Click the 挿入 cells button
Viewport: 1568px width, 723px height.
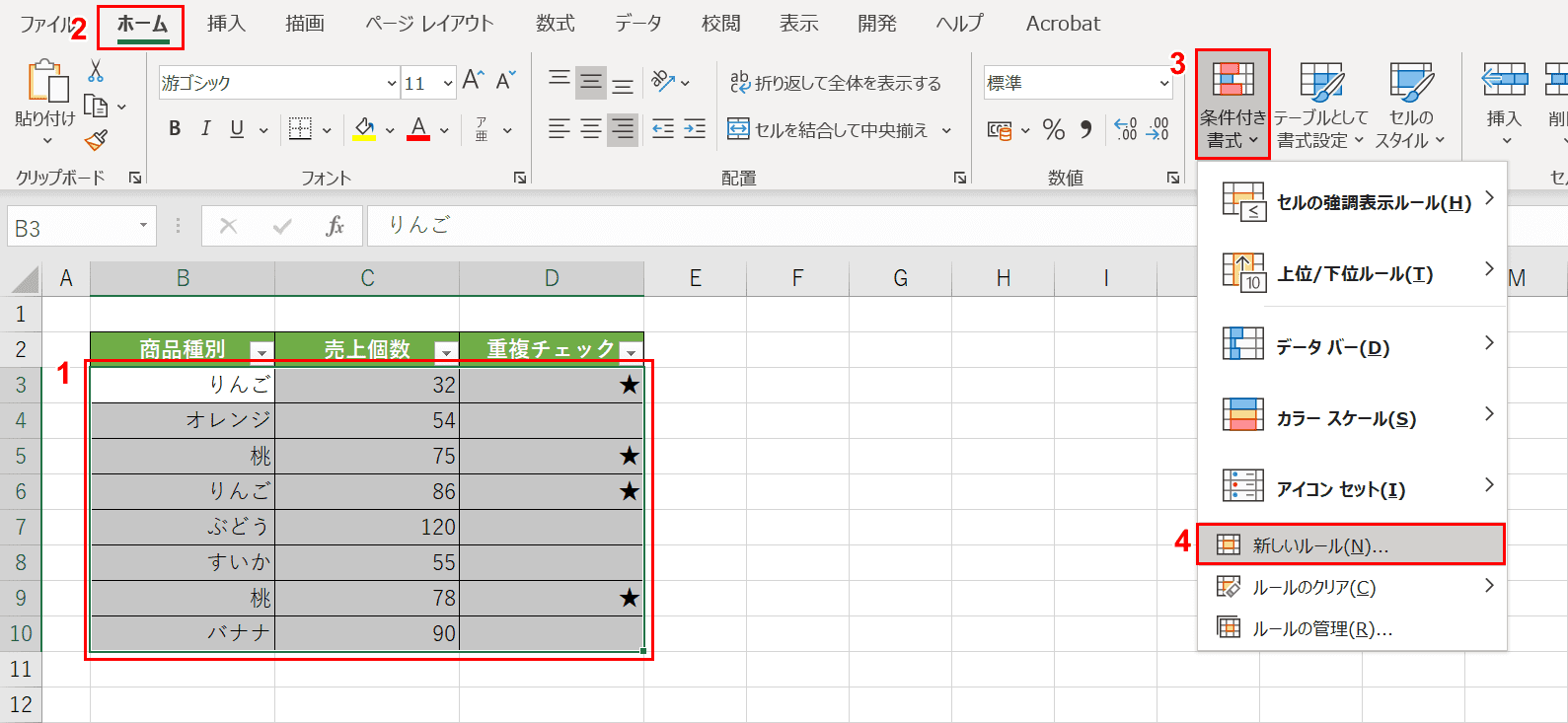(x=1504, y=104)
